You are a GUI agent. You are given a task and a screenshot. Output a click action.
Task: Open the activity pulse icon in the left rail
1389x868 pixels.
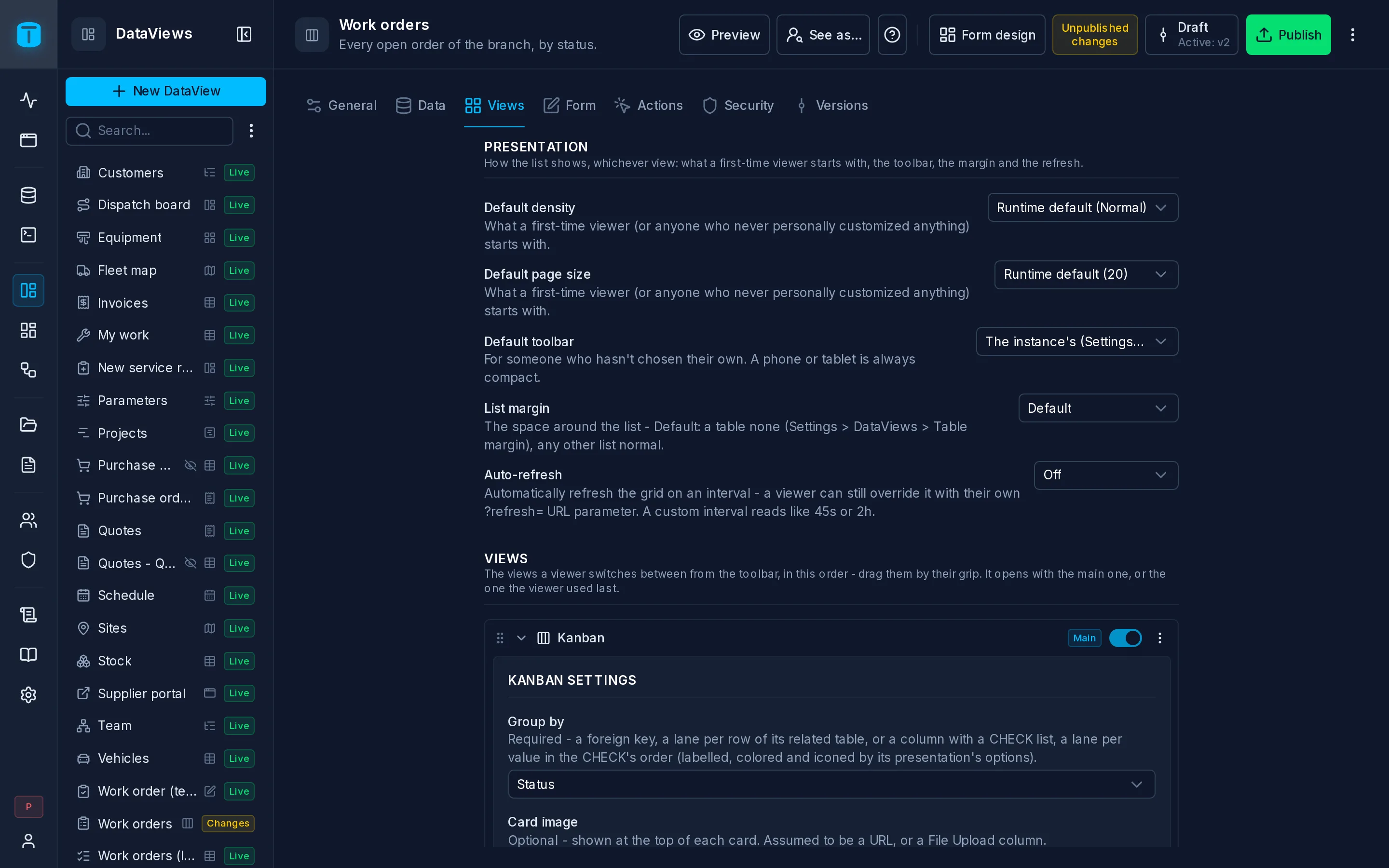pyautogui.click(x=28, y=100)
